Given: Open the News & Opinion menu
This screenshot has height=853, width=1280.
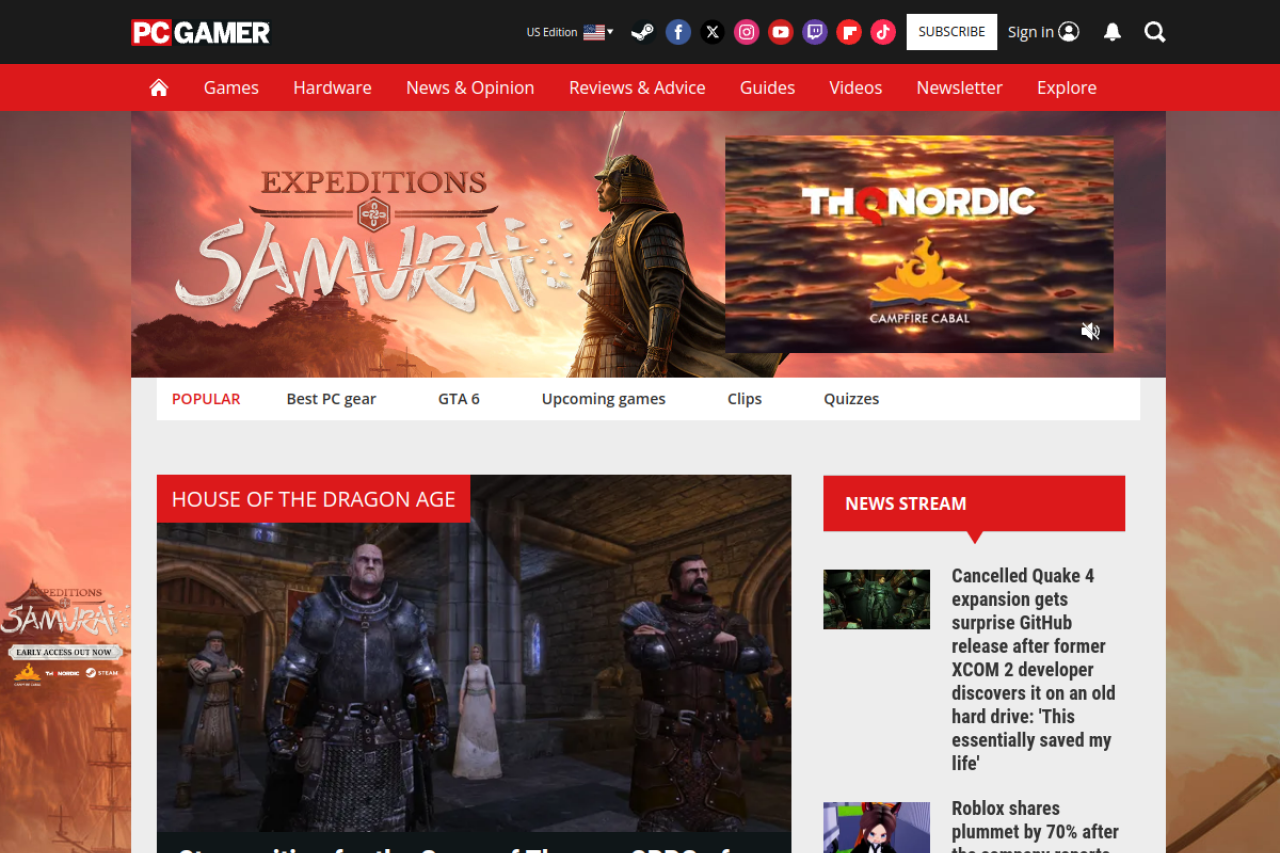Looking at the screenshot, I should click(470, 88).
